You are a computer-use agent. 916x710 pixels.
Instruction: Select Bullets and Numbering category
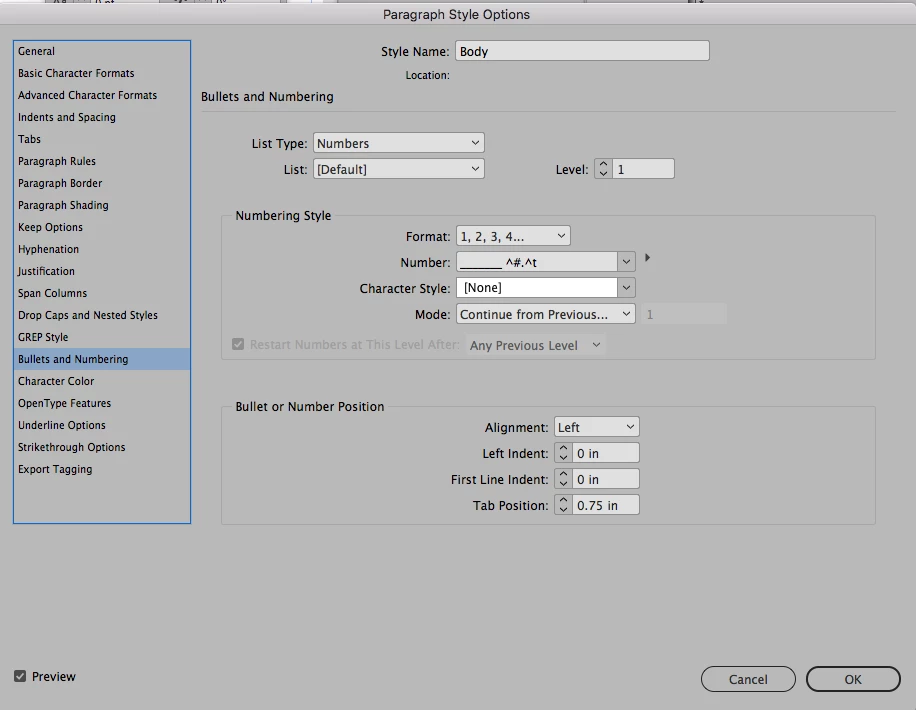point(102,359)
